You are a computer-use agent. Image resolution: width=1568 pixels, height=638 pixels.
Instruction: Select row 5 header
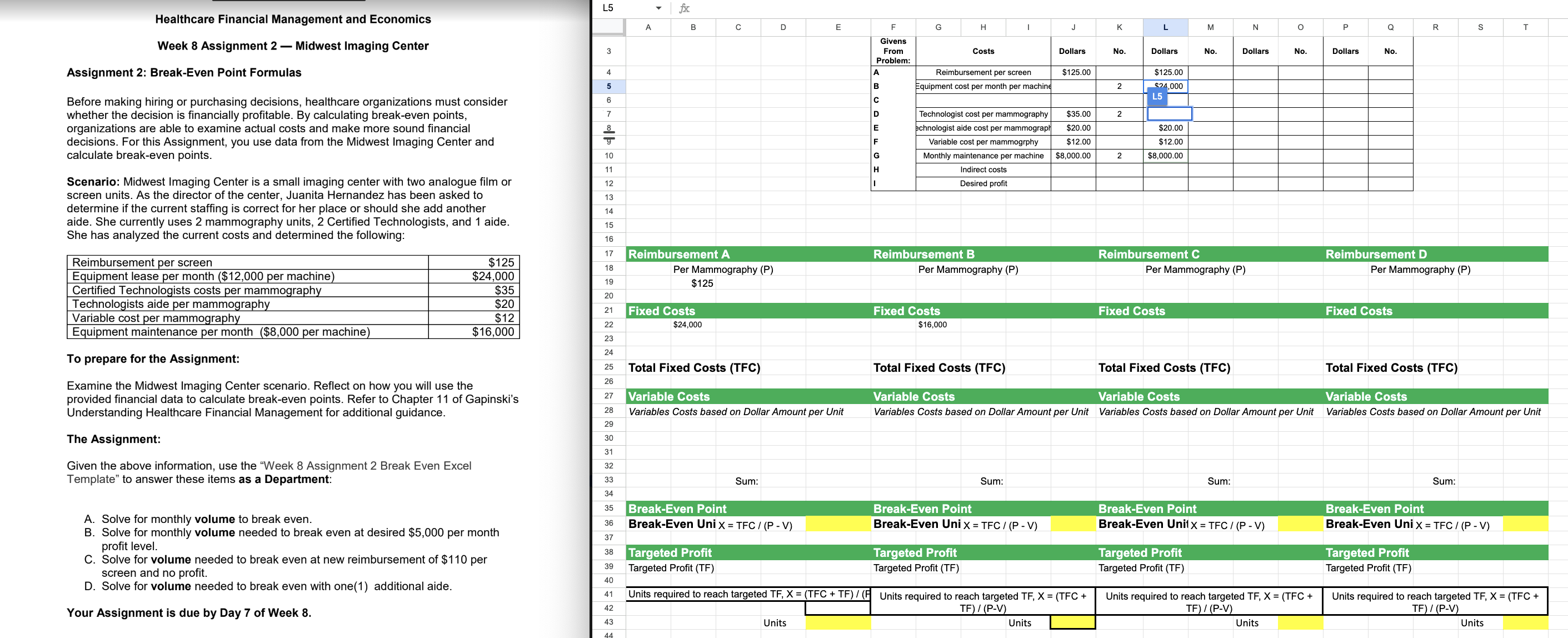(608, 86)
